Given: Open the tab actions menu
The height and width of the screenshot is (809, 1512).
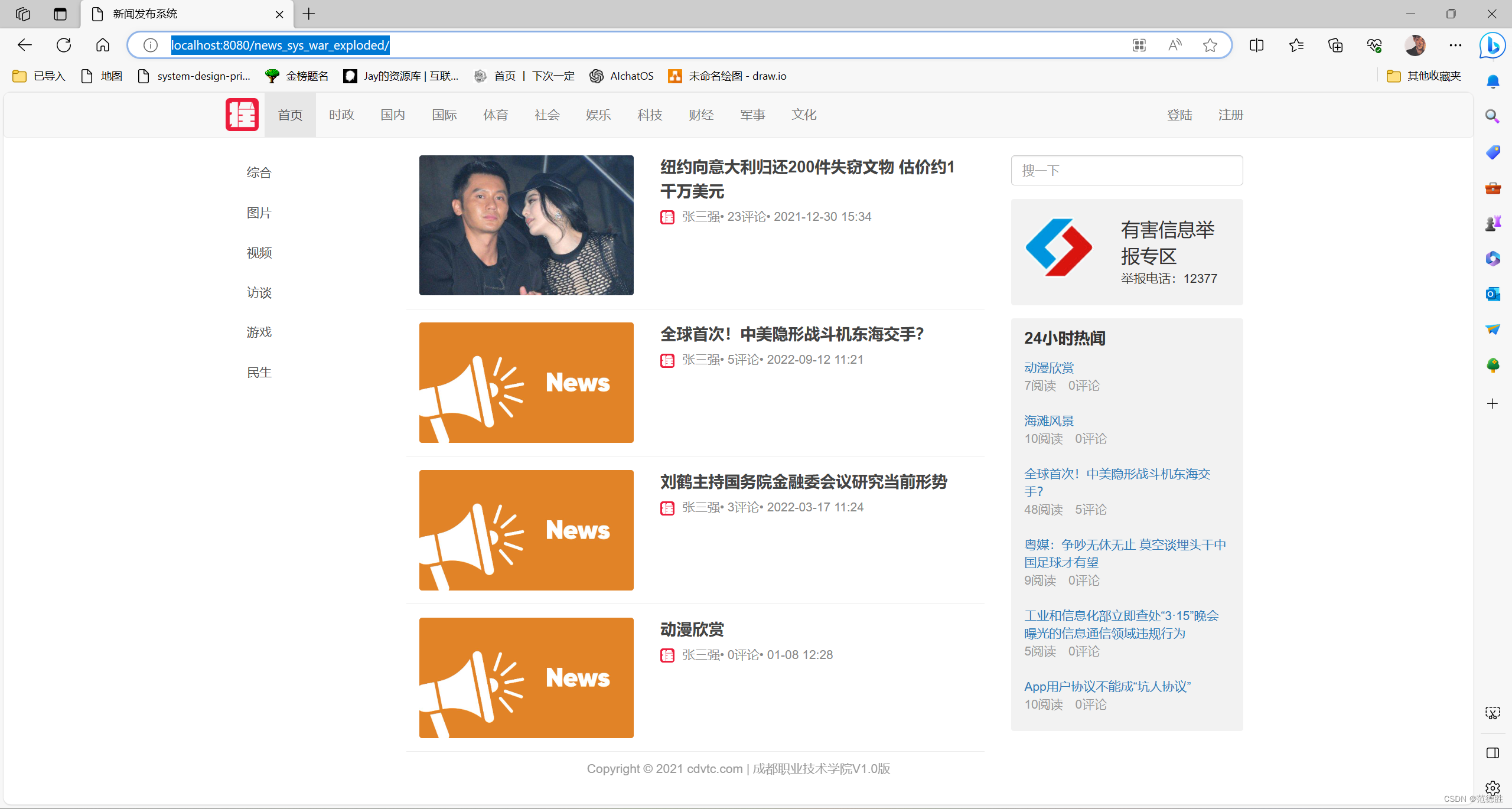Looking at the screenshot, I should tap(60, 14).
